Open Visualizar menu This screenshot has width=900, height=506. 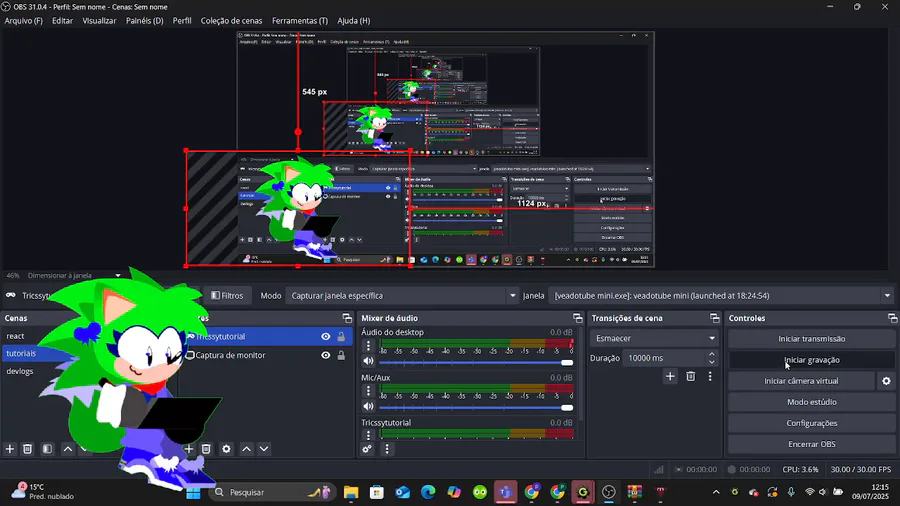(99, 21)
